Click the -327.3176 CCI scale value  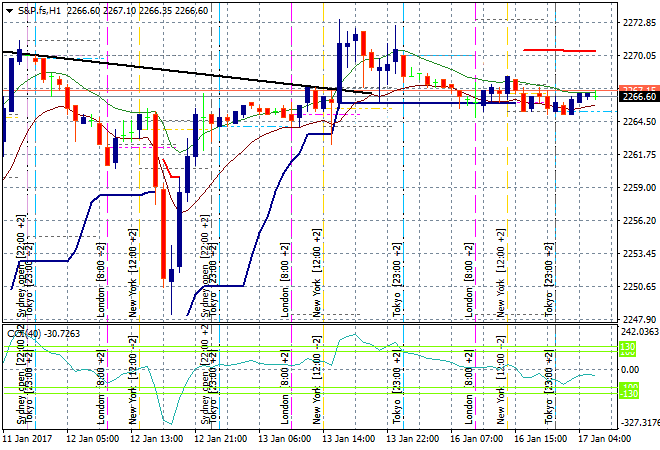click(638, 422)
